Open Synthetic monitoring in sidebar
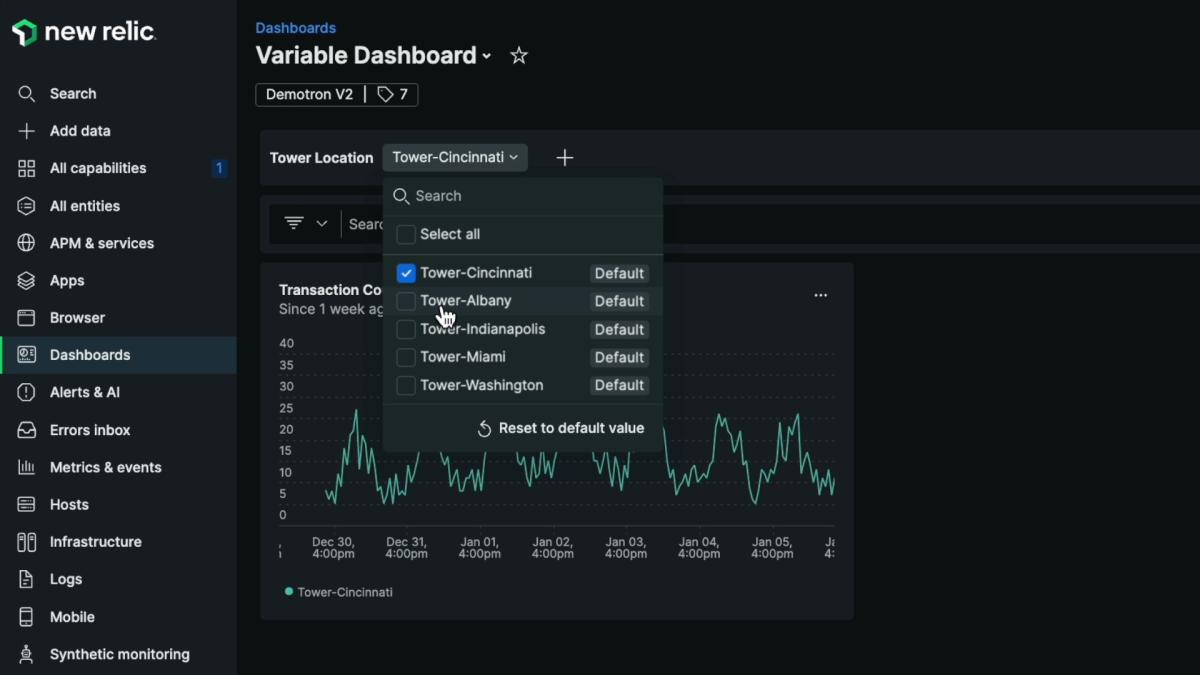 tap(119, 654)
